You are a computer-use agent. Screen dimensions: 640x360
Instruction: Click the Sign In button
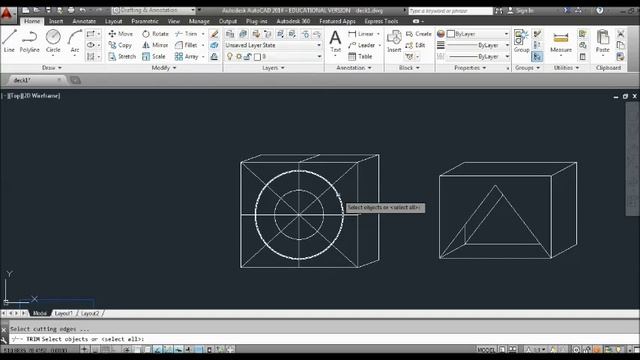521,11
